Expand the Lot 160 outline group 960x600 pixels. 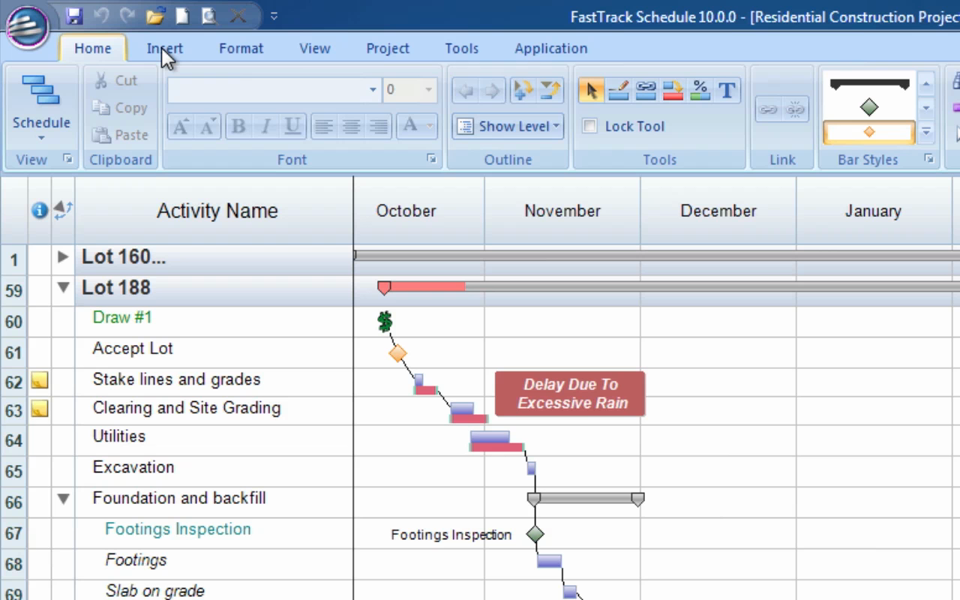click(62, 257)
